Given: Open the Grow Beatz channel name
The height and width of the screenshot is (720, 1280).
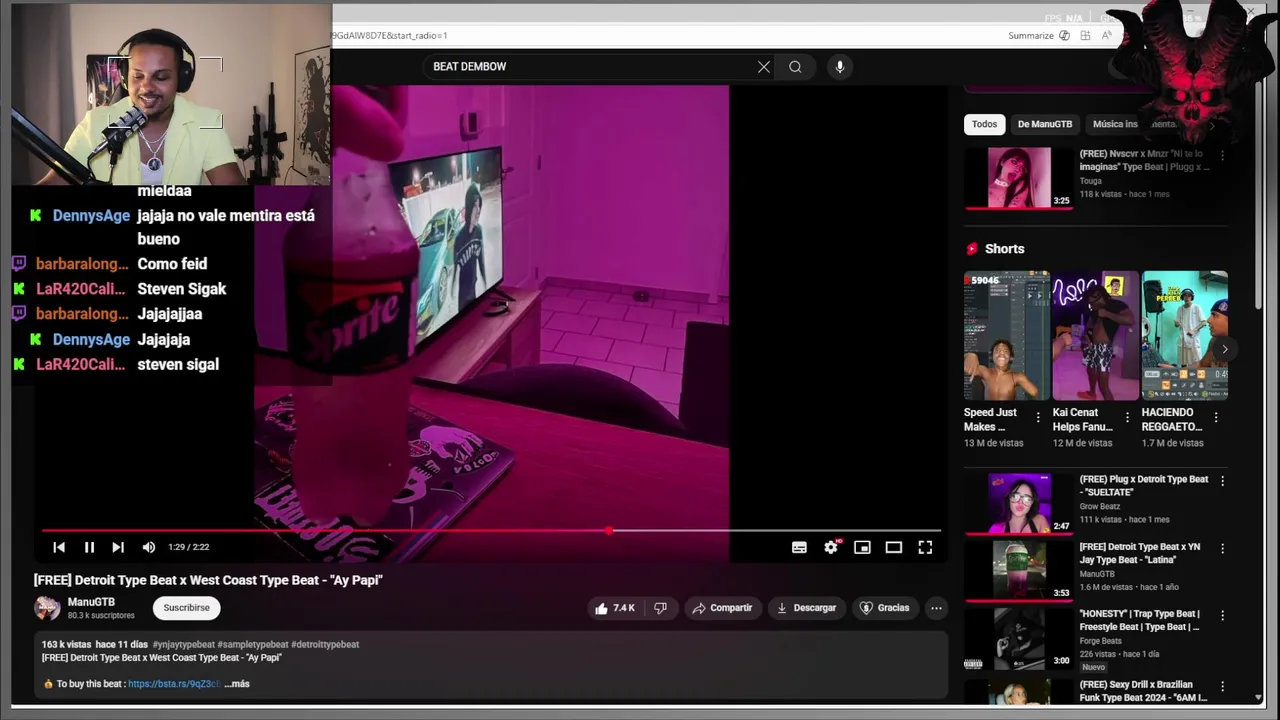Looking at the screenshot, I should [x=1100, y=507].
